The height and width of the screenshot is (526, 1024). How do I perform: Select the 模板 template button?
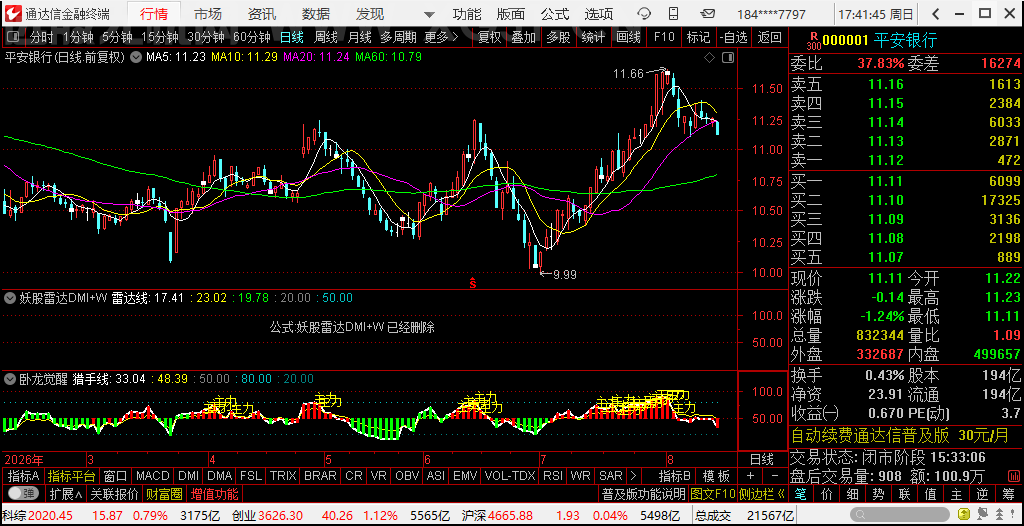(x=716, y=476)
